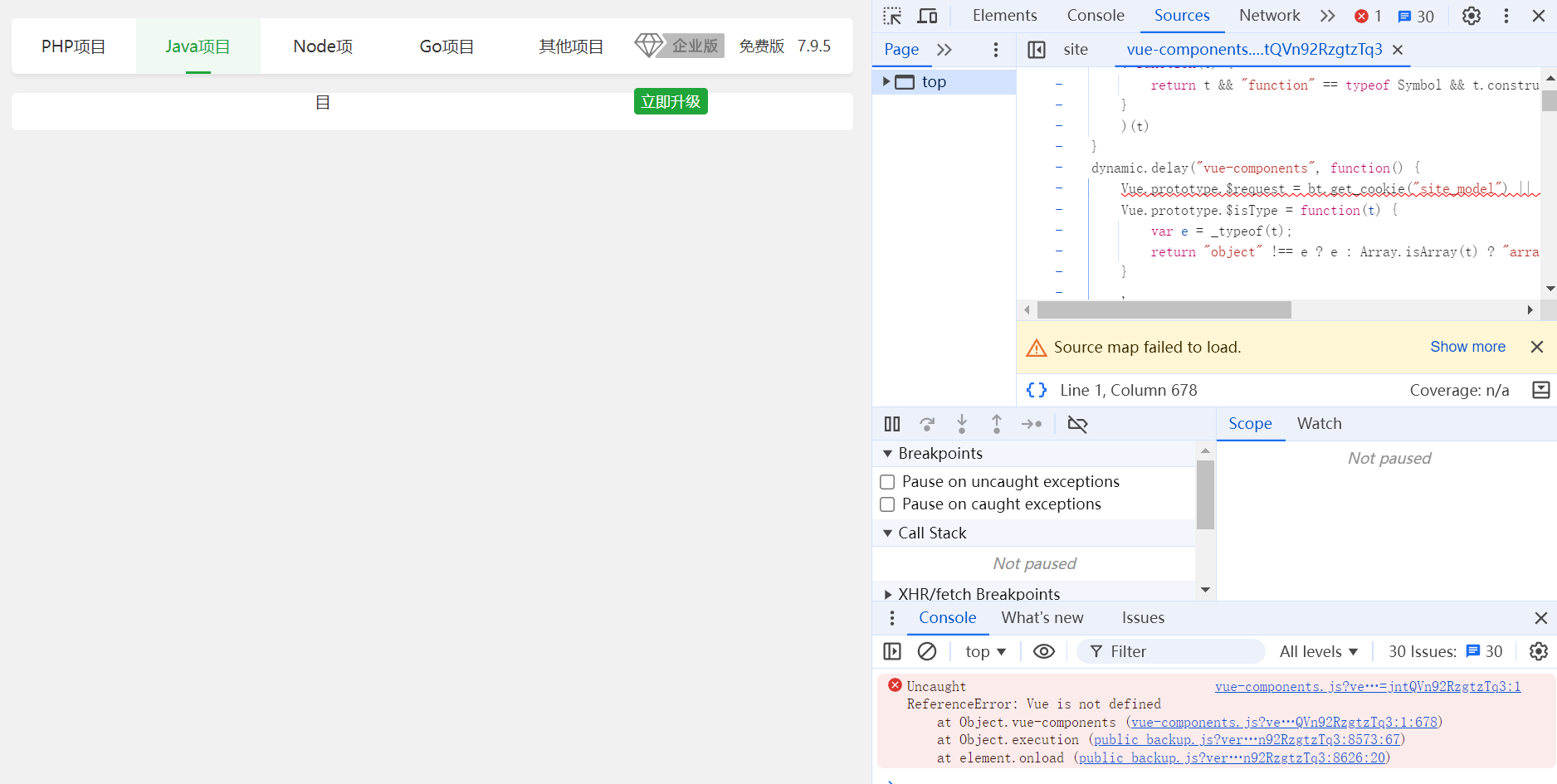This screenshot has height=784, width=1557.
Task: Close the vue-components file tab
Action: point(1398,50)
